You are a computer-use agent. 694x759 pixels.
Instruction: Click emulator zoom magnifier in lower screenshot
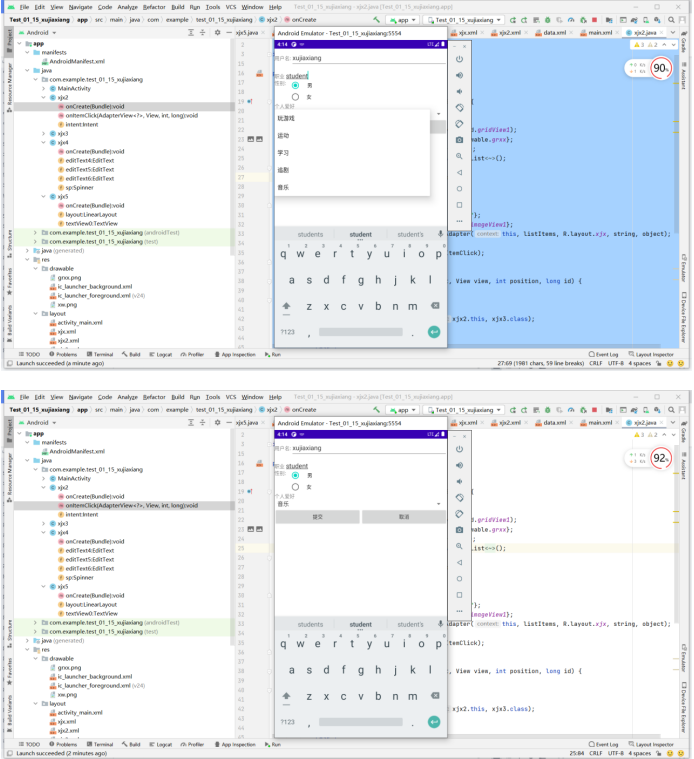tap(459, 546)
